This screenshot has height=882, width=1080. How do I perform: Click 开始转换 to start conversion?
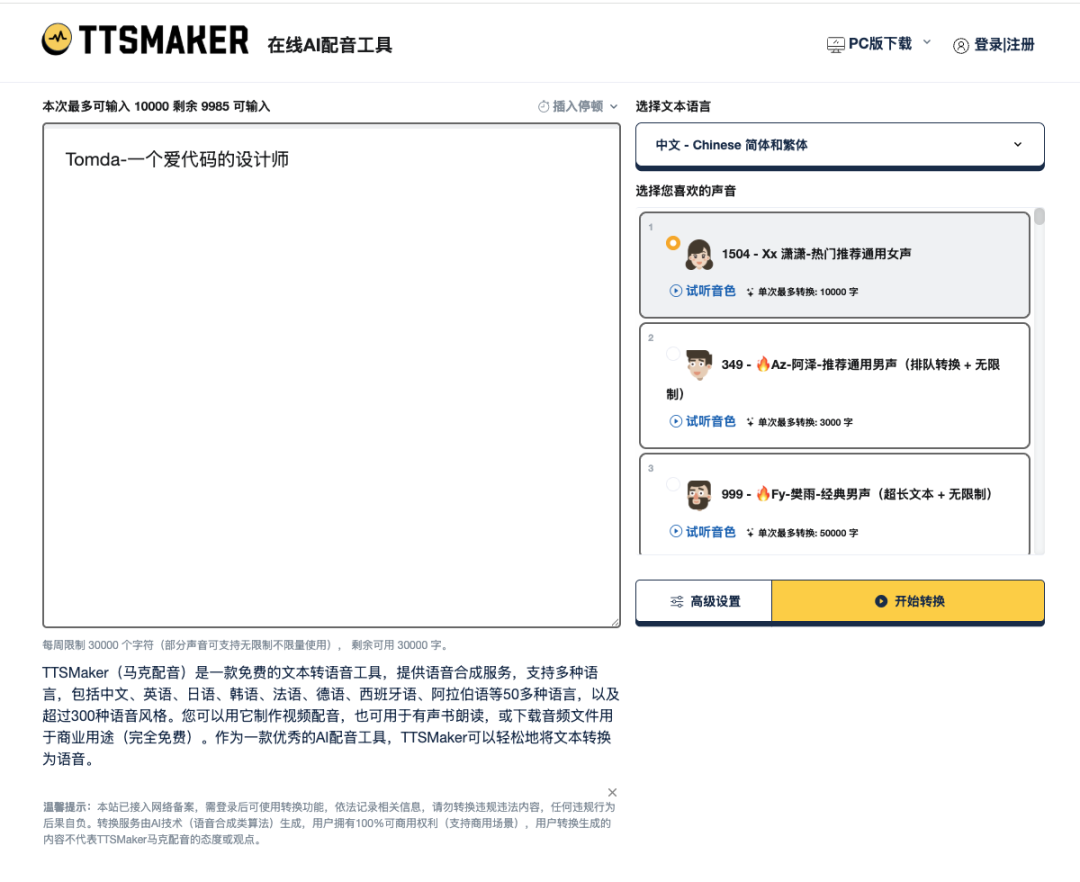[908, 602]
